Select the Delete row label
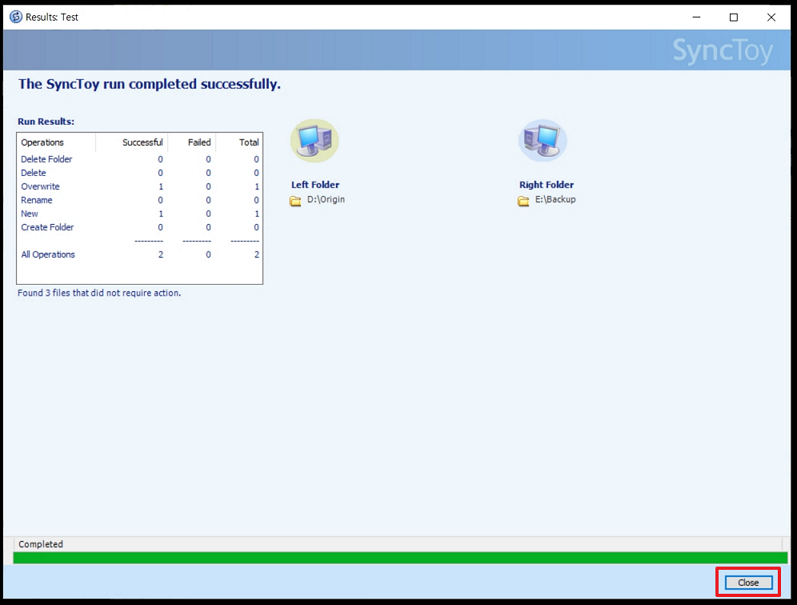 33,173
